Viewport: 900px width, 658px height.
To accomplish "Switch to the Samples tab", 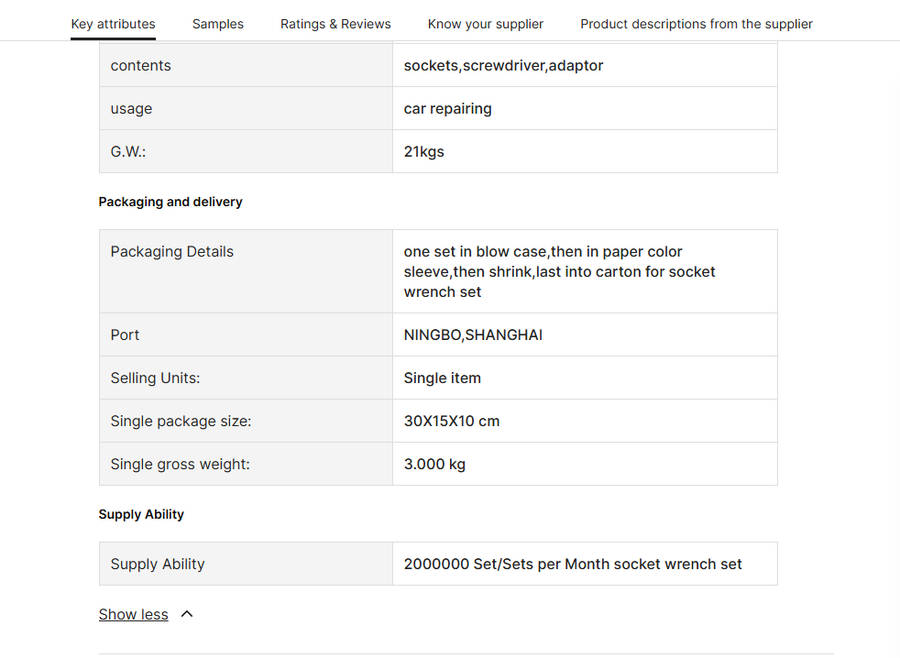I will pos(217,24).
